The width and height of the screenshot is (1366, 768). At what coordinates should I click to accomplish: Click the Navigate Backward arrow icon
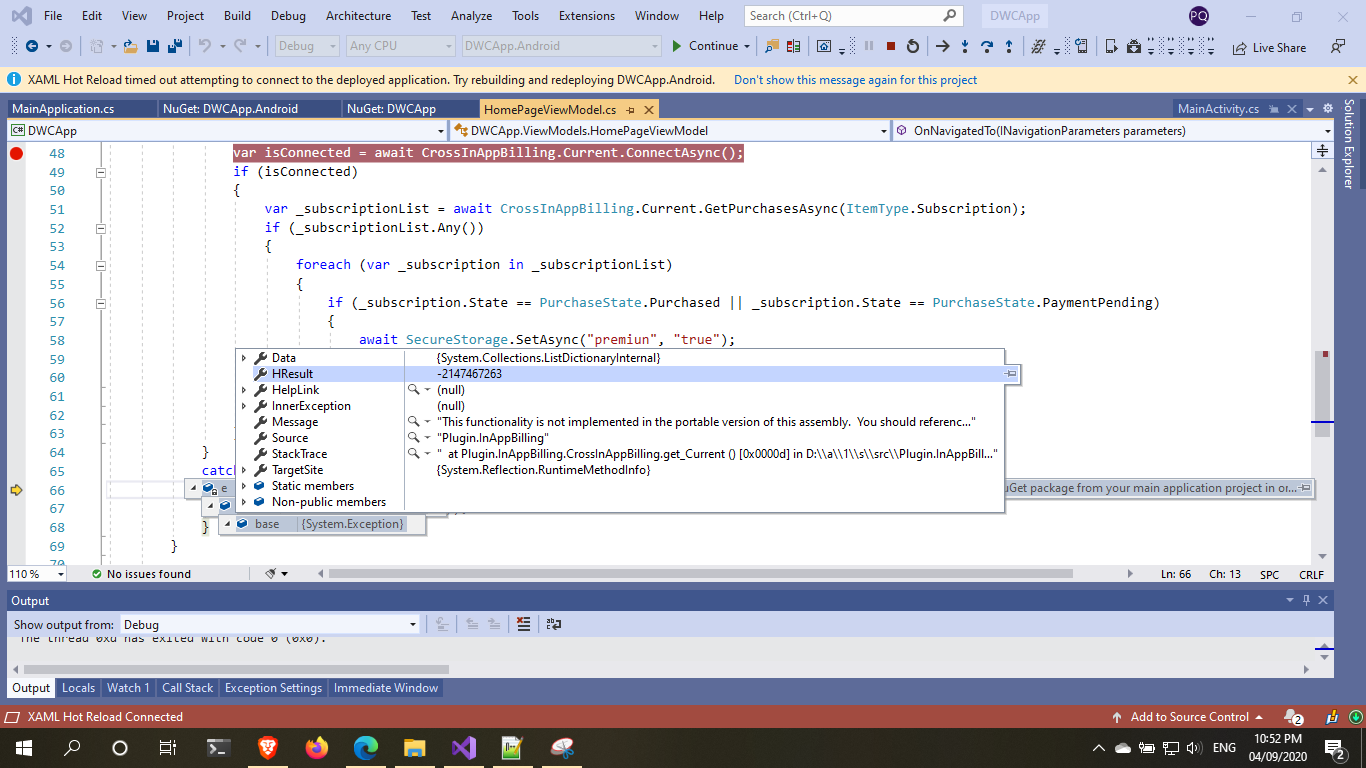point(32,46)
